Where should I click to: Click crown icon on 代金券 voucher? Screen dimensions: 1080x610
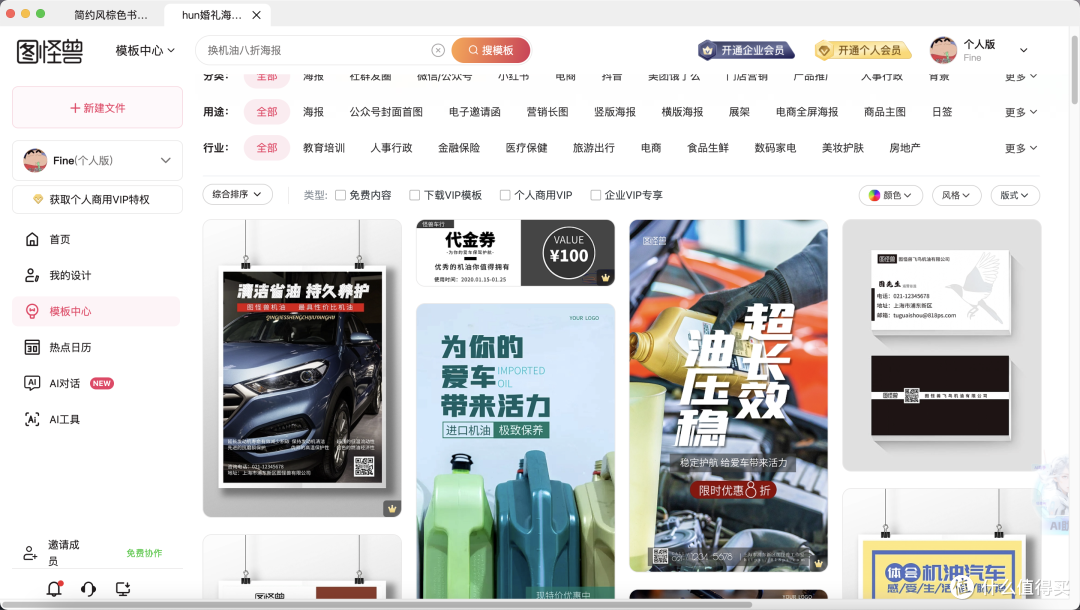pyautogui.click(x=605, y=277)
